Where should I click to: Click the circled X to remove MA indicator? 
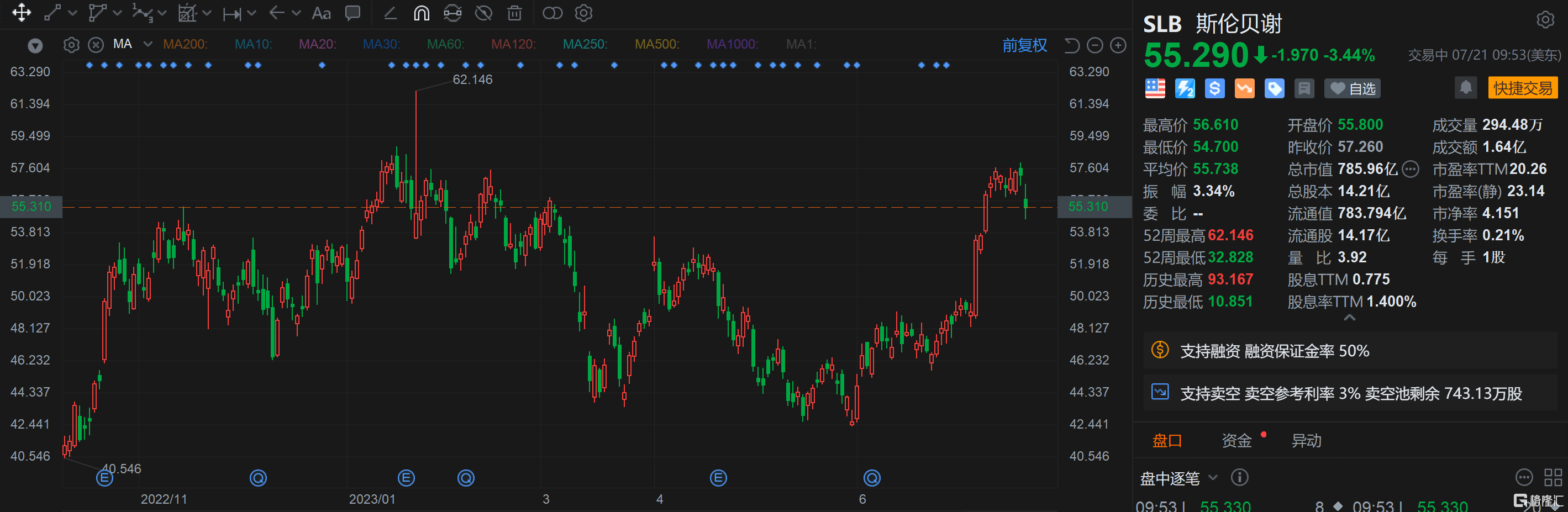pos(96,45)
